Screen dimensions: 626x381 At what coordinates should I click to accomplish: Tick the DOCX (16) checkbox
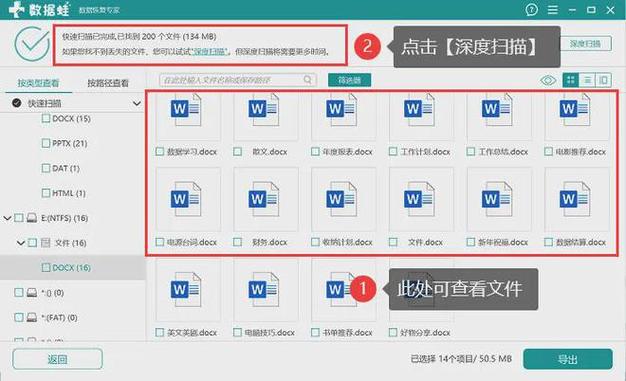pyautogui.click(x=46, y=267)
